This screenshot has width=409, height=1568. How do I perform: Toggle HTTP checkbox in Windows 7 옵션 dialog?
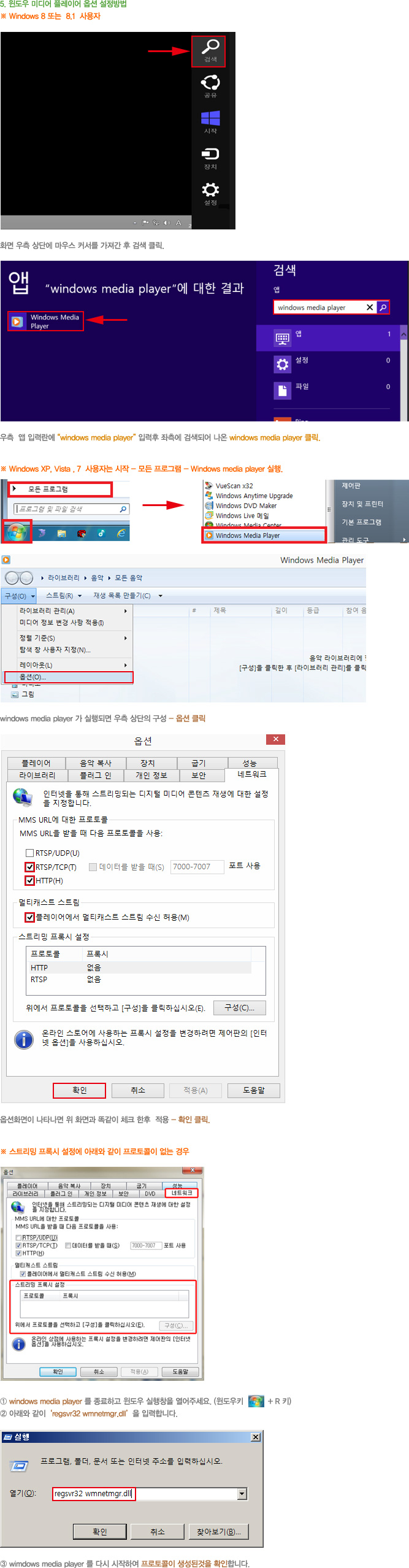(18, 1253)
